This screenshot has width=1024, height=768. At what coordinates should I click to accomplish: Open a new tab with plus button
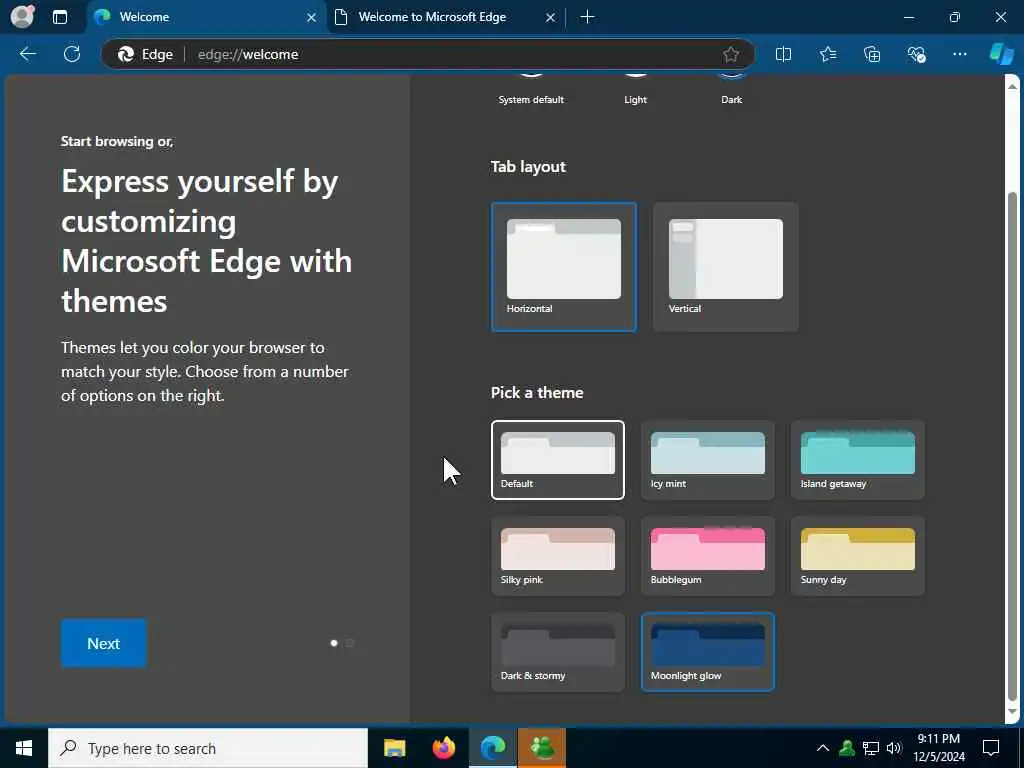pos(587,17)
